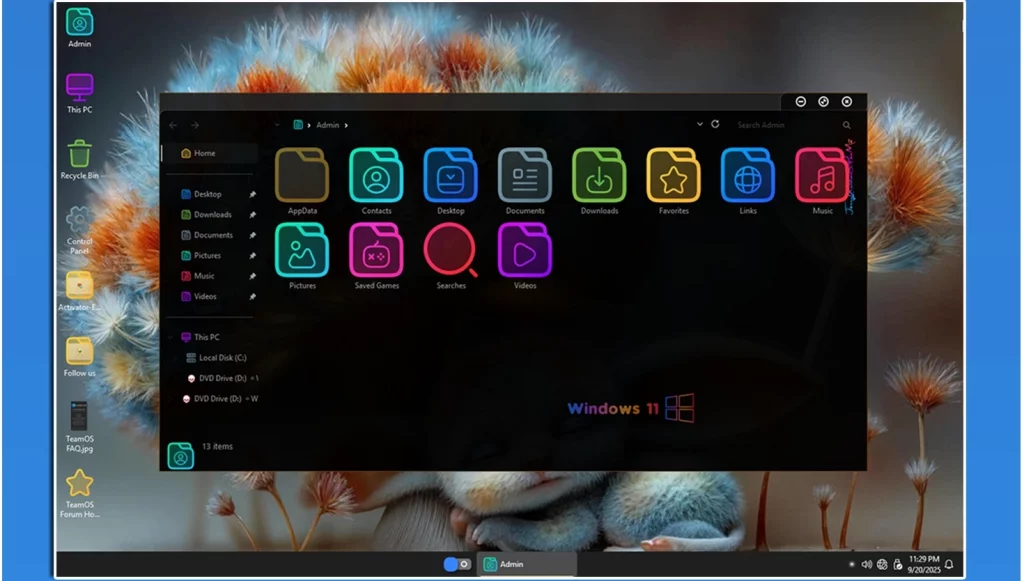Click the toggle-style Start button on taskbar
The width and height of the screenshot is (1024, 581).
tap(457, 564)
